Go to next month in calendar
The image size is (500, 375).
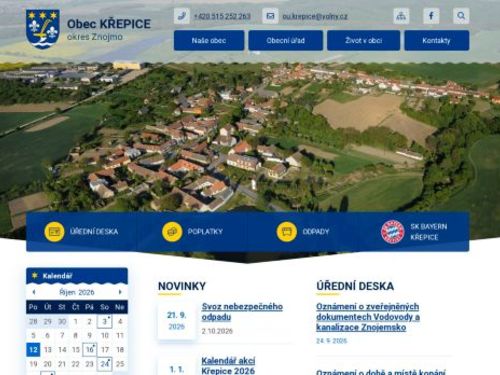[x=120, y=292]
